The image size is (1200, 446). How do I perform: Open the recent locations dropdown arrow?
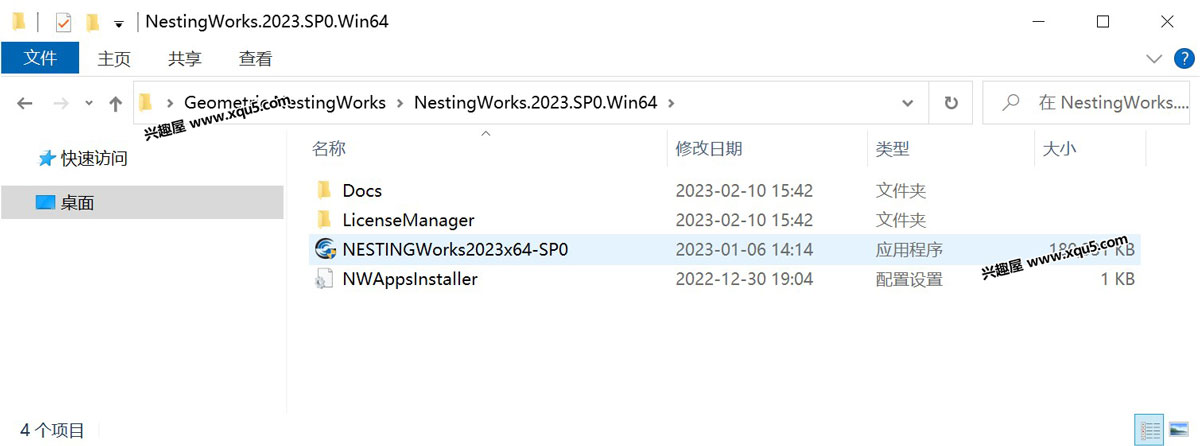coord(89,103)
